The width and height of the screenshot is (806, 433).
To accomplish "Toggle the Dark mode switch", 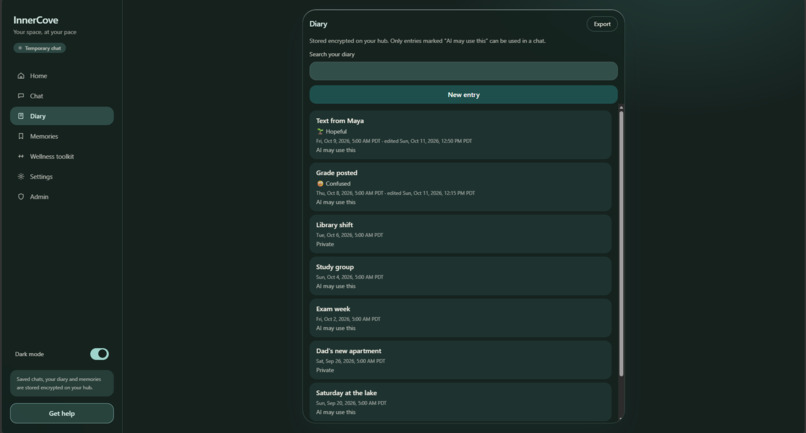I will tap(99, 354).
